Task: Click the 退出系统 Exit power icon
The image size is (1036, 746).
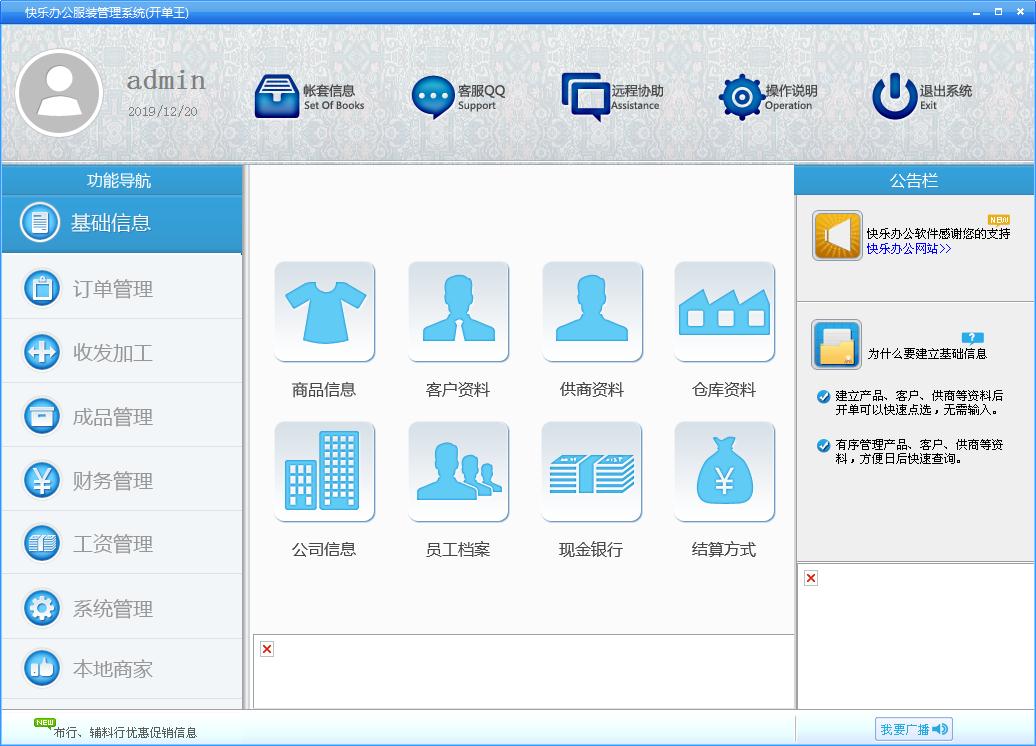Action: tap(895, 96)
